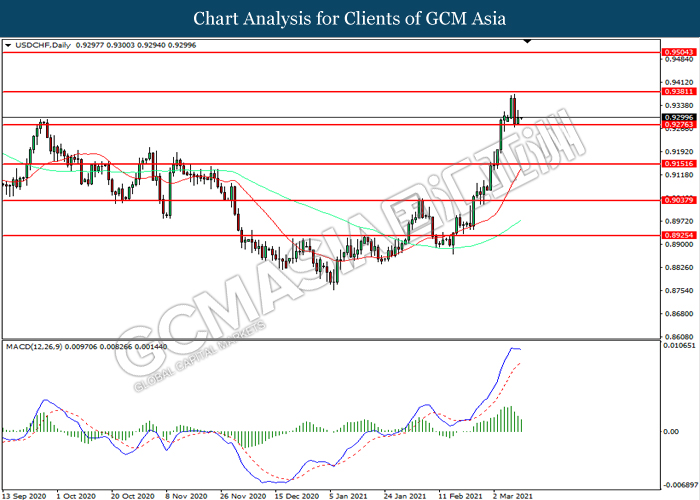Click the black current price tag 0.92996
Viewport: 700px width, 500px height.
677,117
